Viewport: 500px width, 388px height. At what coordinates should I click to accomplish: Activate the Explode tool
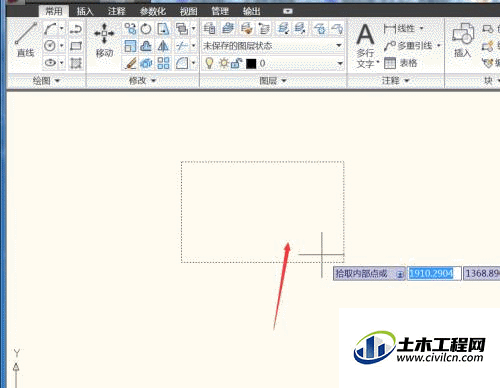[x=146, y=62]
